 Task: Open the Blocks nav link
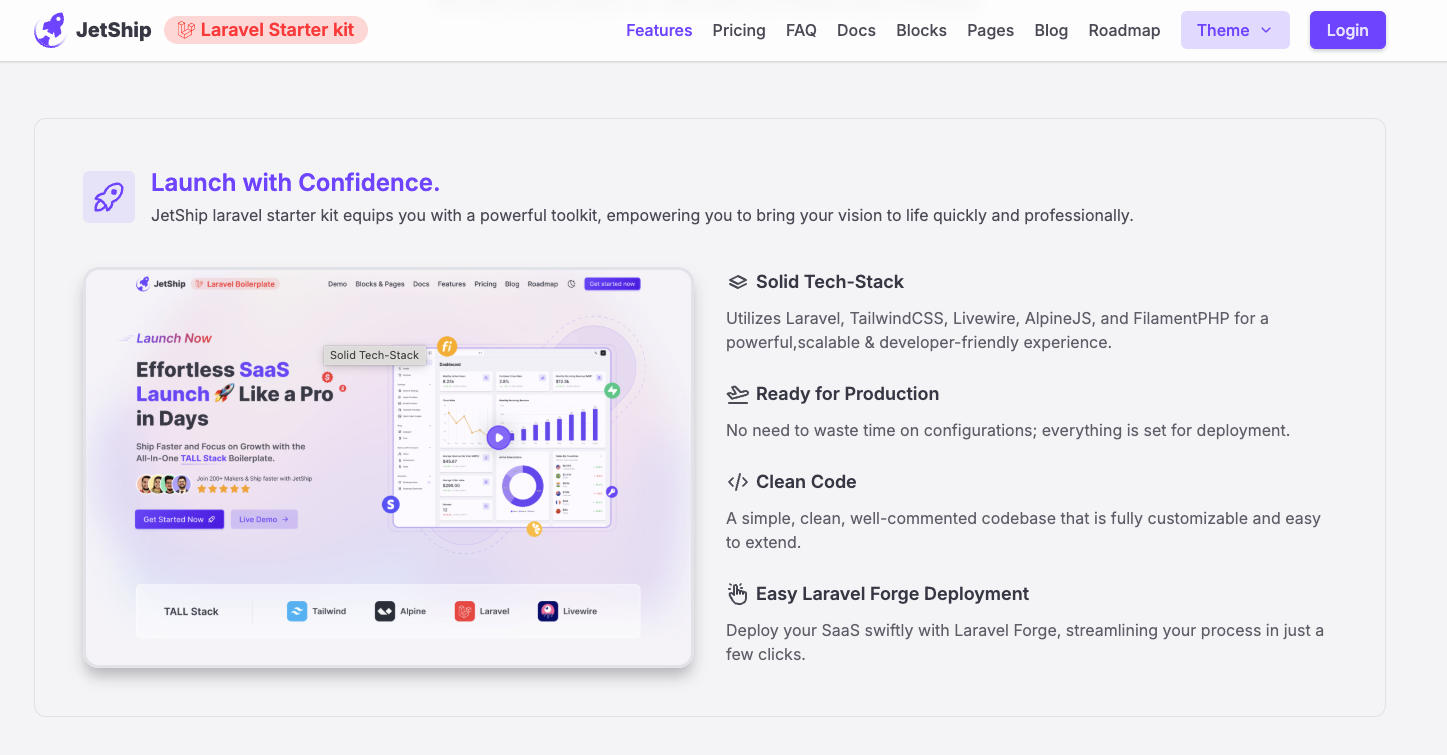point(921,30)
